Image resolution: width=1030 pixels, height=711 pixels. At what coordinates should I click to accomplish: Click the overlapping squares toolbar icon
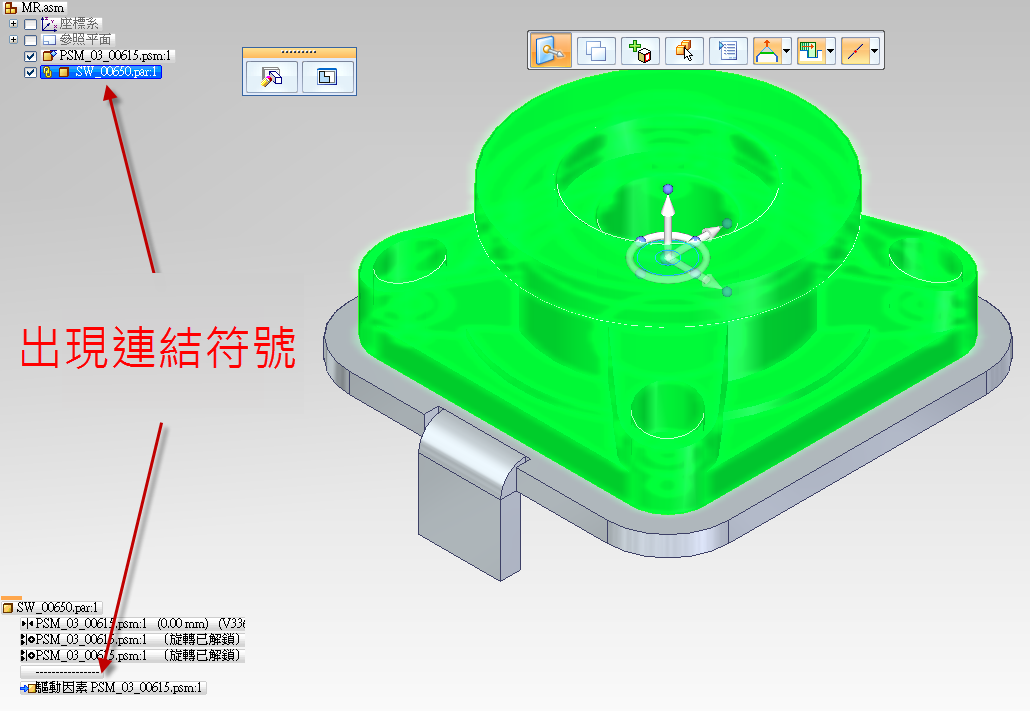click(597, 51)
